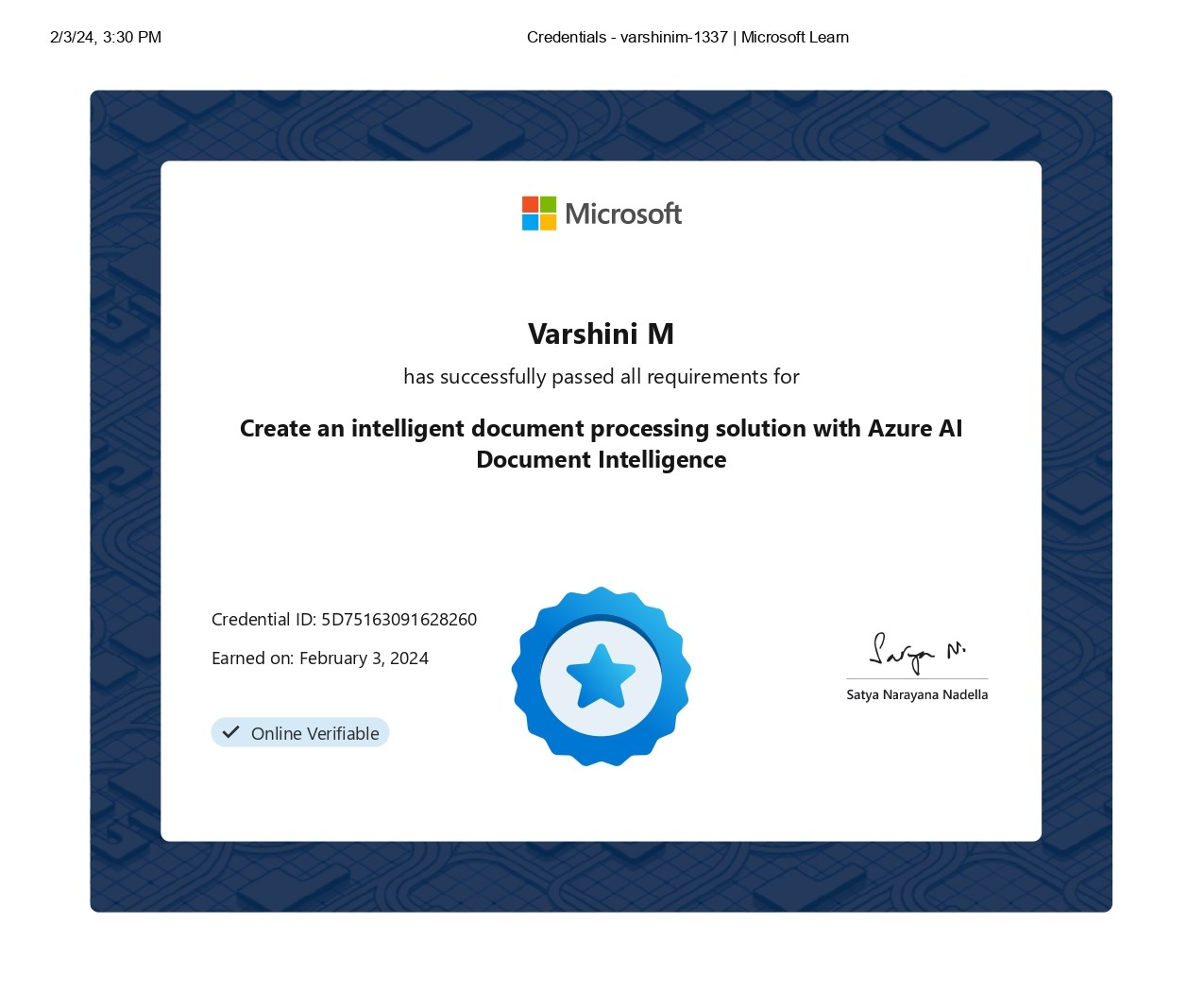Click the Satya Nadella signature
Screen dimensions: 1204x992
(917, 652)
